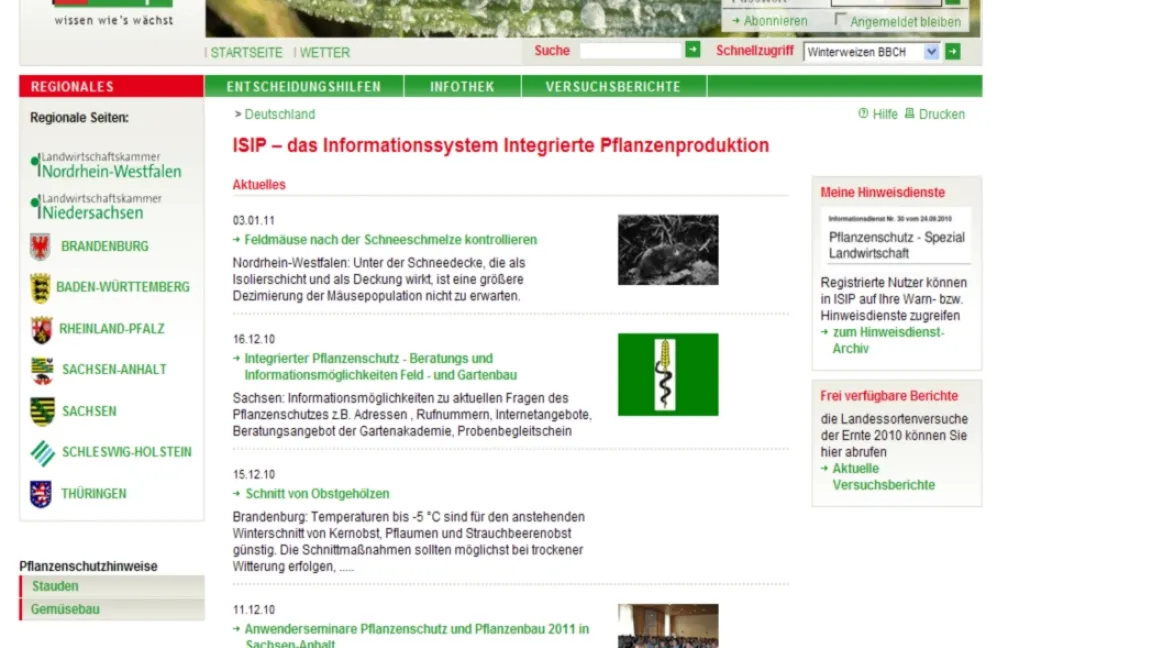1152x648 pixels.
Task: Select the Thüringen coat of arms icon
Action: pyautogui.click(x=40, y=493)
